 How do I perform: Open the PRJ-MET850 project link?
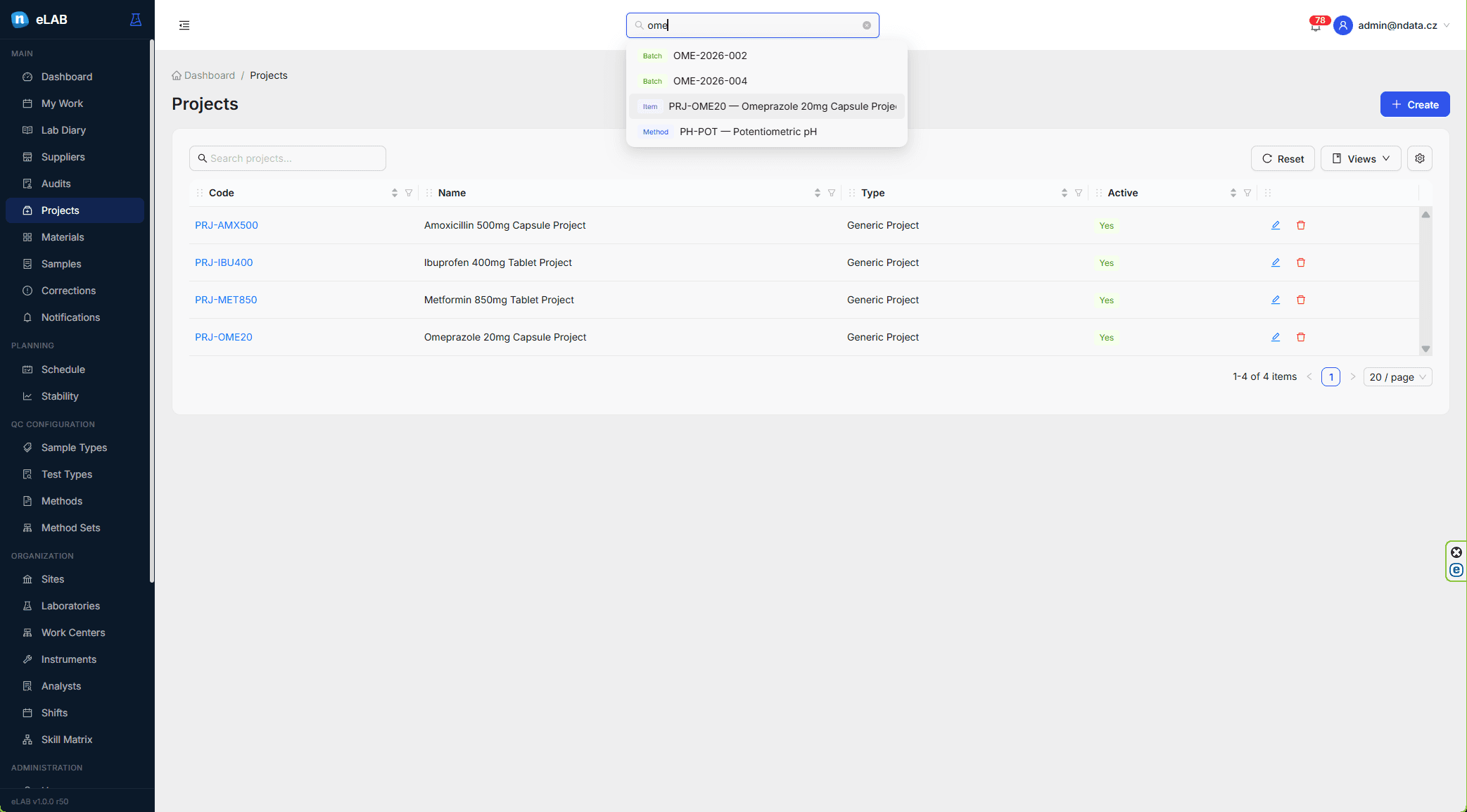point(226,300)
